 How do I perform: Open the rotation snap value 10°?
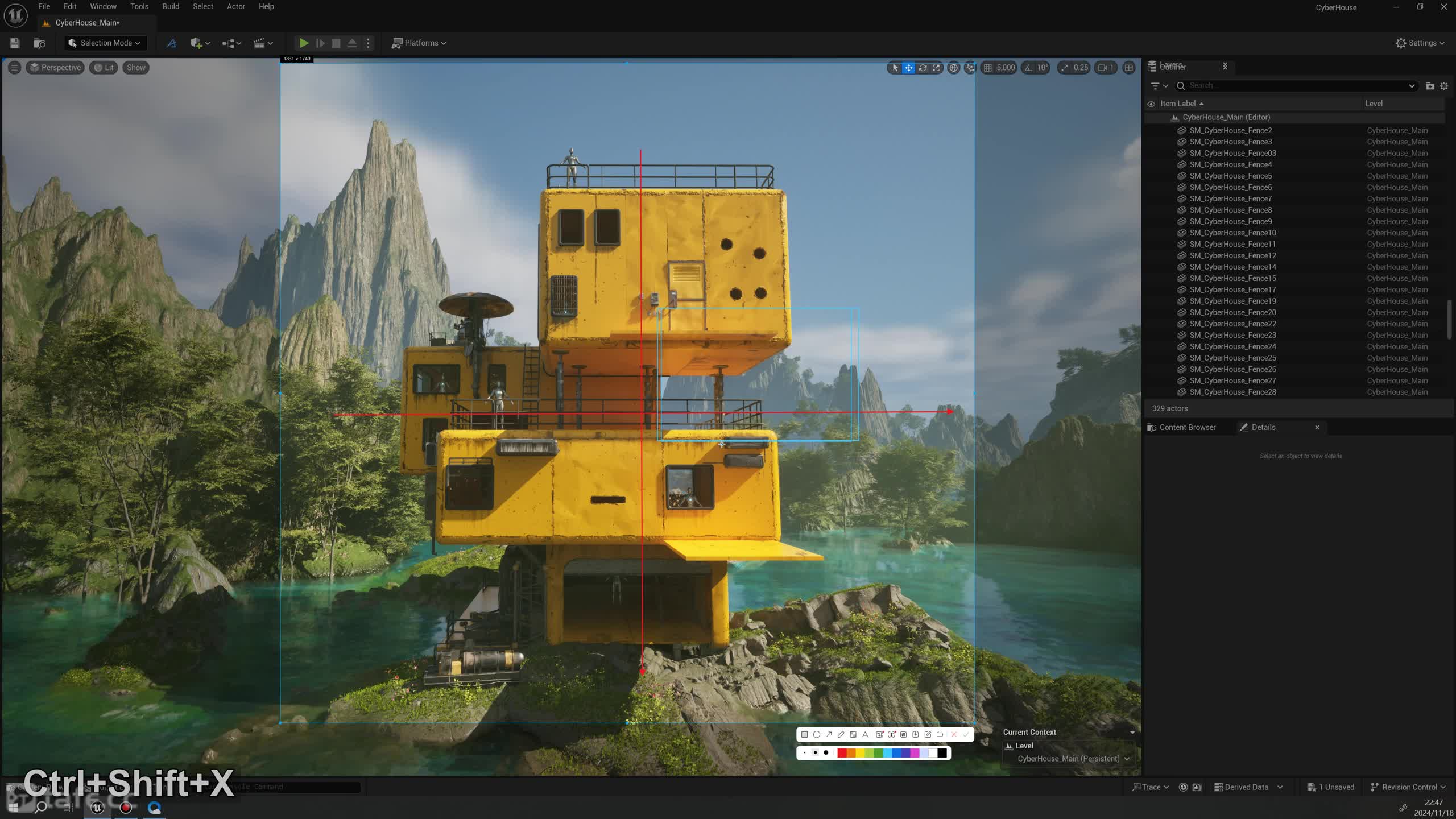click(x=1042, y=68)
